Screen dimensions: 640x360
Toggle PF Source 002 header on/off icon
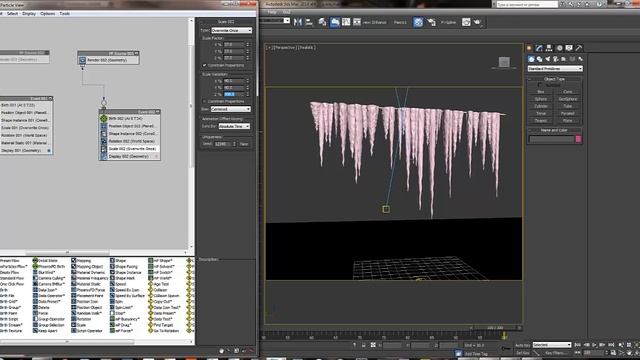(x=136, y=53)
